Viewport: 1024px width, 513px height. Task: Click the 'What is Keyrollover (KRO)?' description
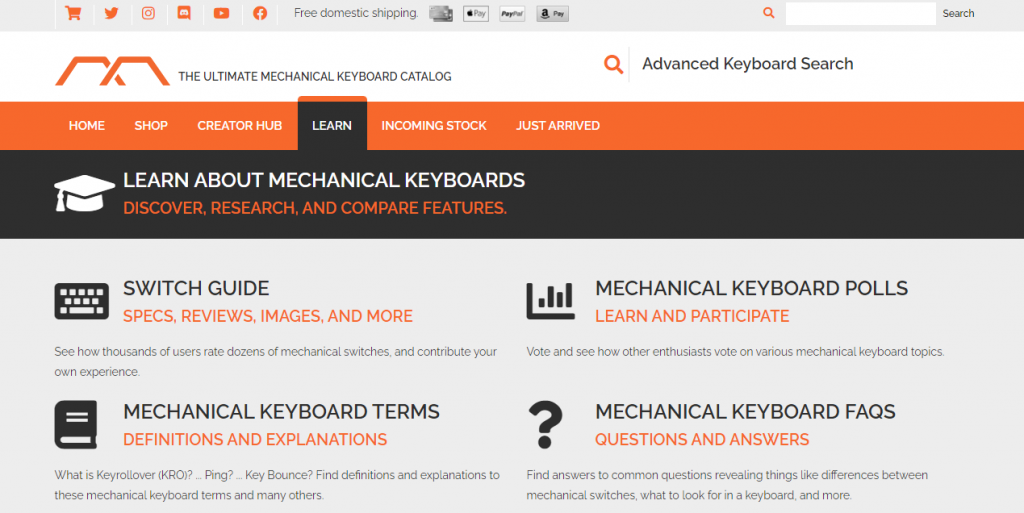coord(277,485)
